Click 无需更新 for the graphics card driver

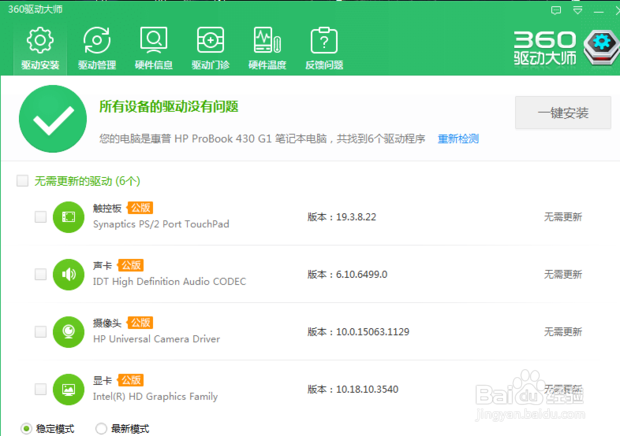click(x=563, y=389)
